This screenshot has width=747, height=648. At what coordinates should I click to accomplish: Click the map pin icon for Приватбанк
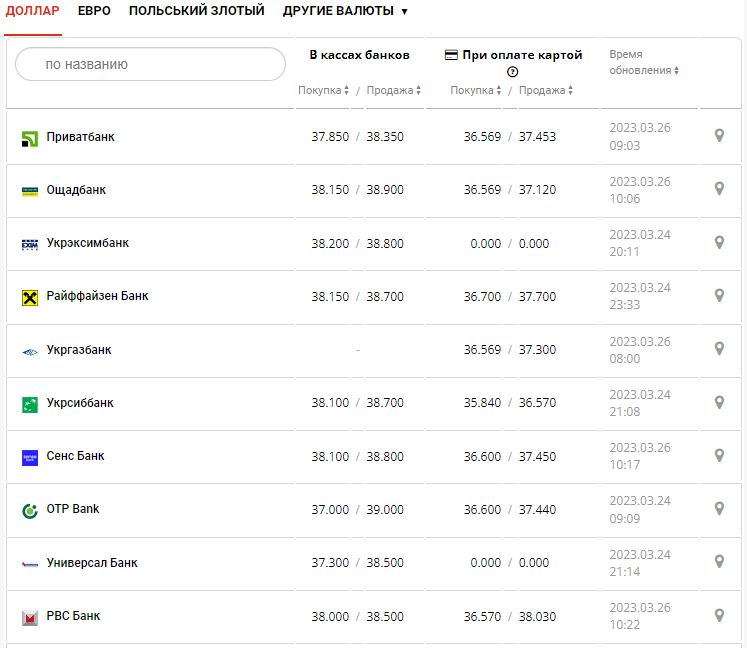click(x=718, y=136)
